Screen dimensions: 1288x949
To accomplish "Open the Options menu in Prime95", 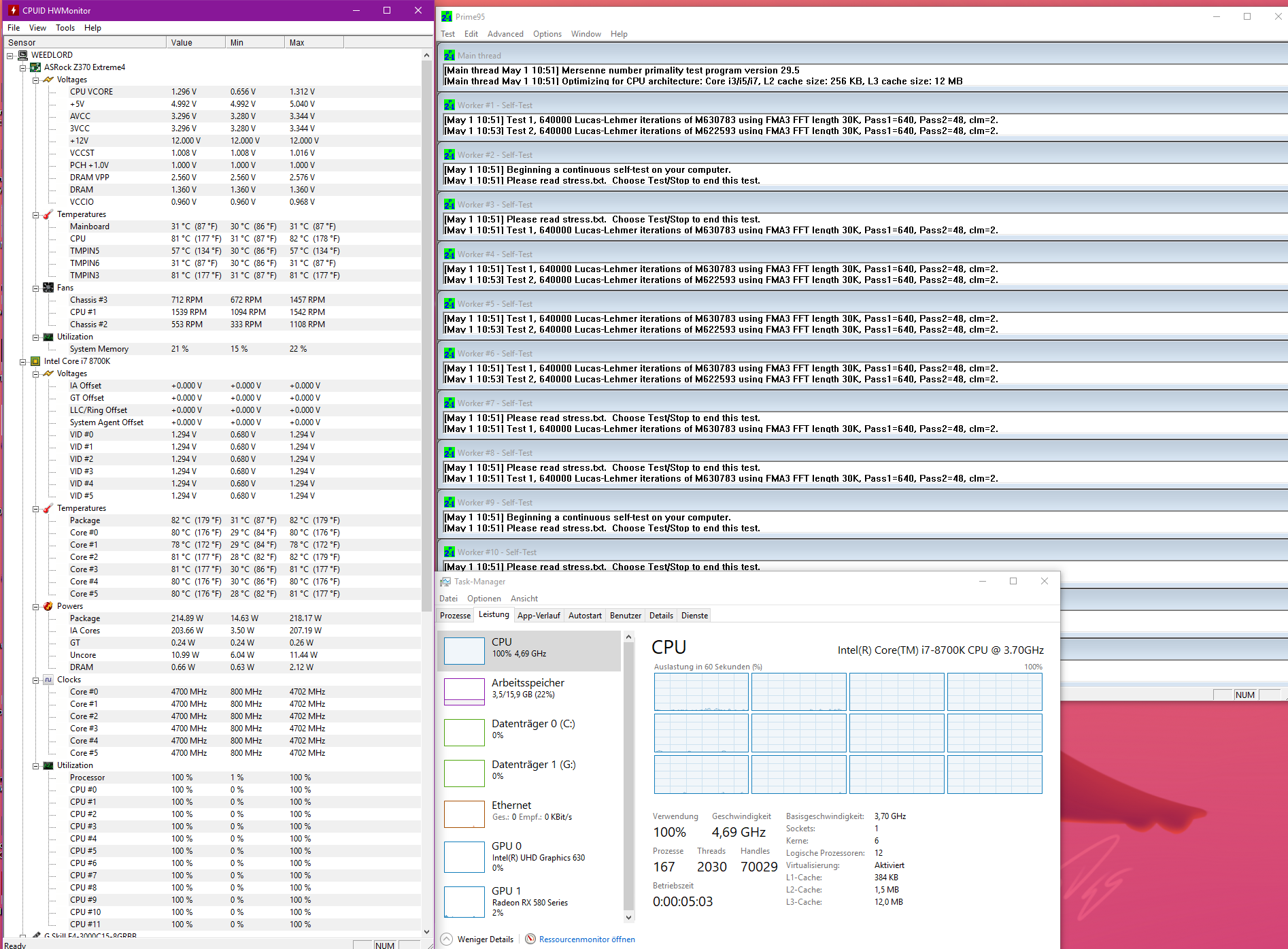I will [x=547, y=34].
